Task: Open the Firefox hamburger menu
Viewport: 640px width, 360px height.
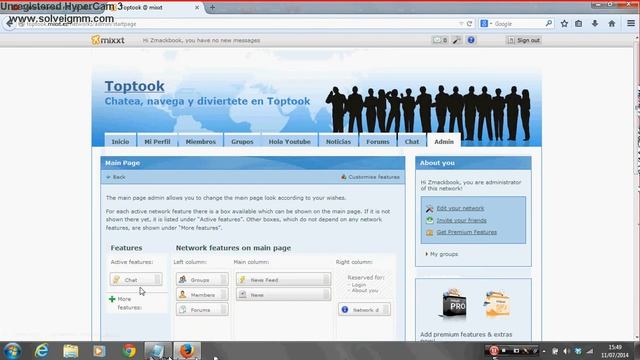Action: (631, 24)
